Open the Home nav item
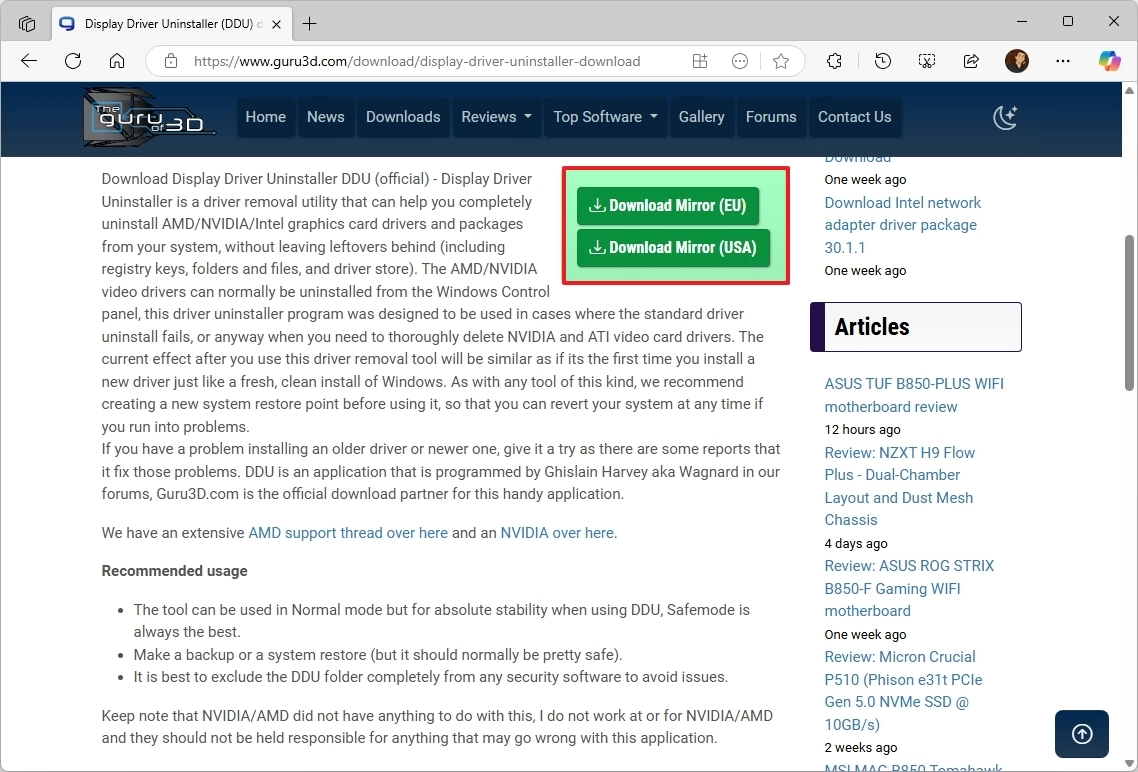 pos(266,117)
